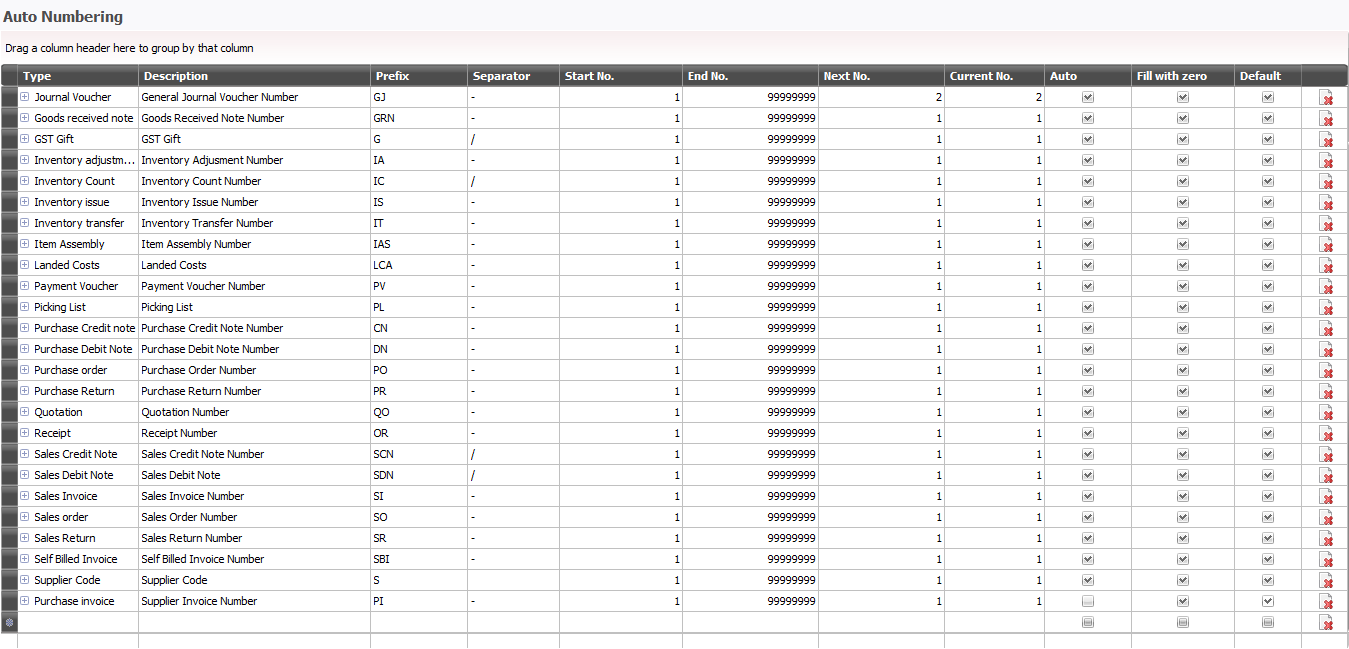Delete the Picking List row
Screen dimensions: 1349x649
coord(1327,308)
